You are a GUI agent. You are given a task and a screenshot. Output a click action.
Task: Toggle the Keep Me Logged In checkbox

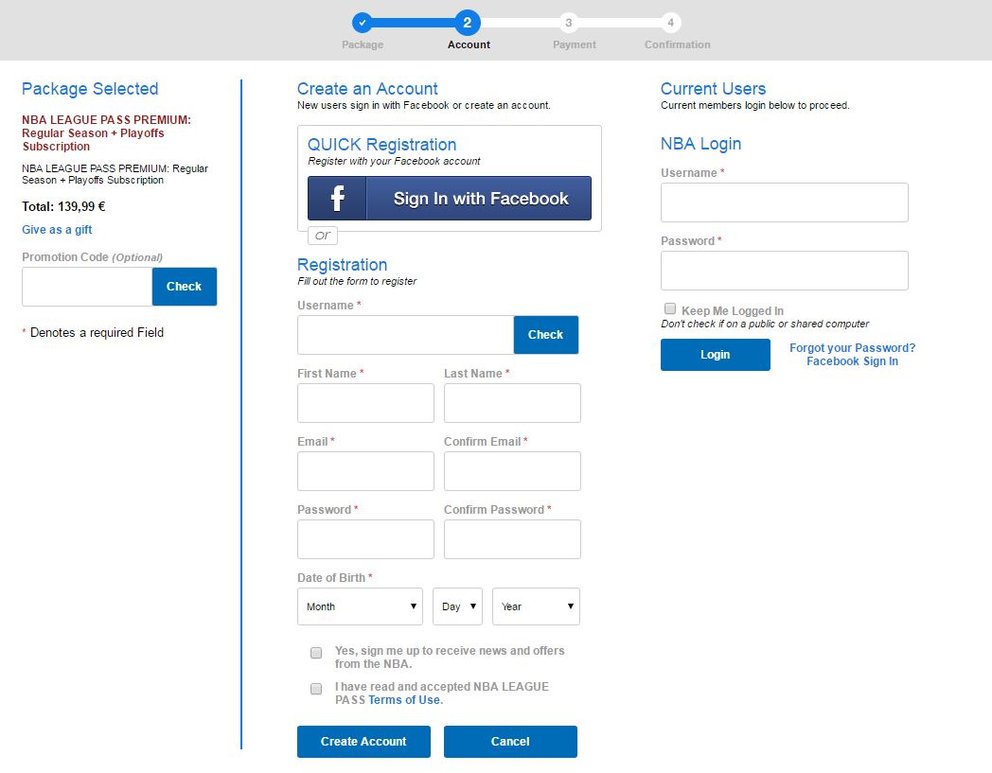point(670,309)
